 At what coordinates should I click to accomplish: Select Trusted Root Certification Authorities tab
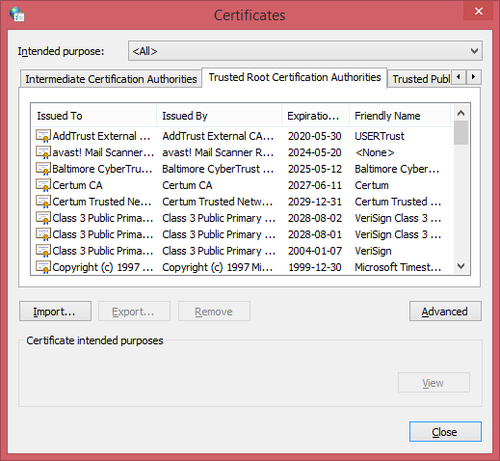[x=295, y=77]
